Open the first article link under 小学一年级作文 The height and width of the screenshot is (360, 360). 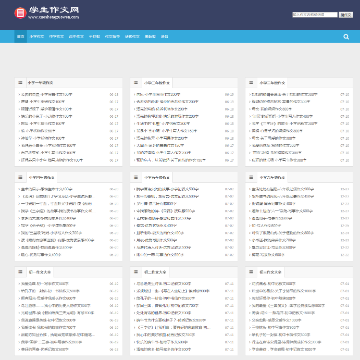(x=46, y=94)
